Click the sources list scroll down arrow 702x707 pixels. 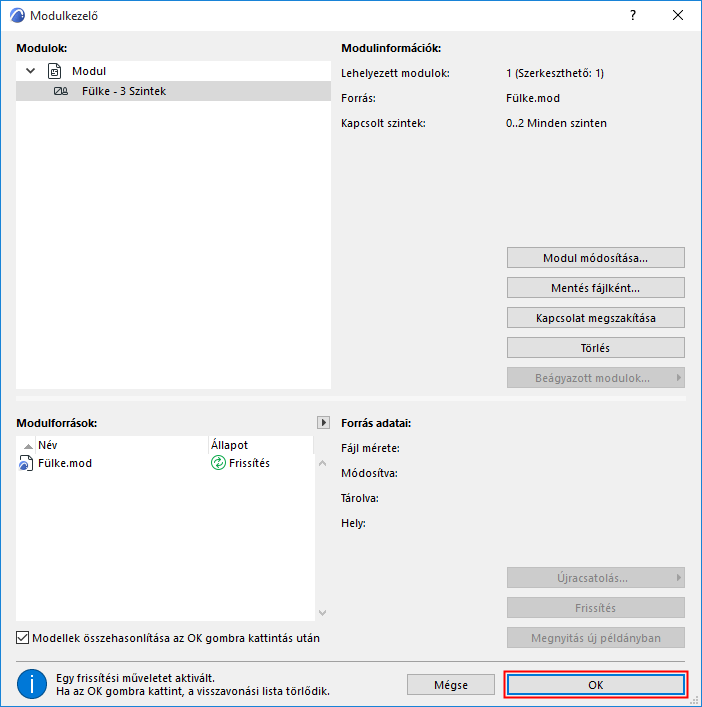[322, 612]
